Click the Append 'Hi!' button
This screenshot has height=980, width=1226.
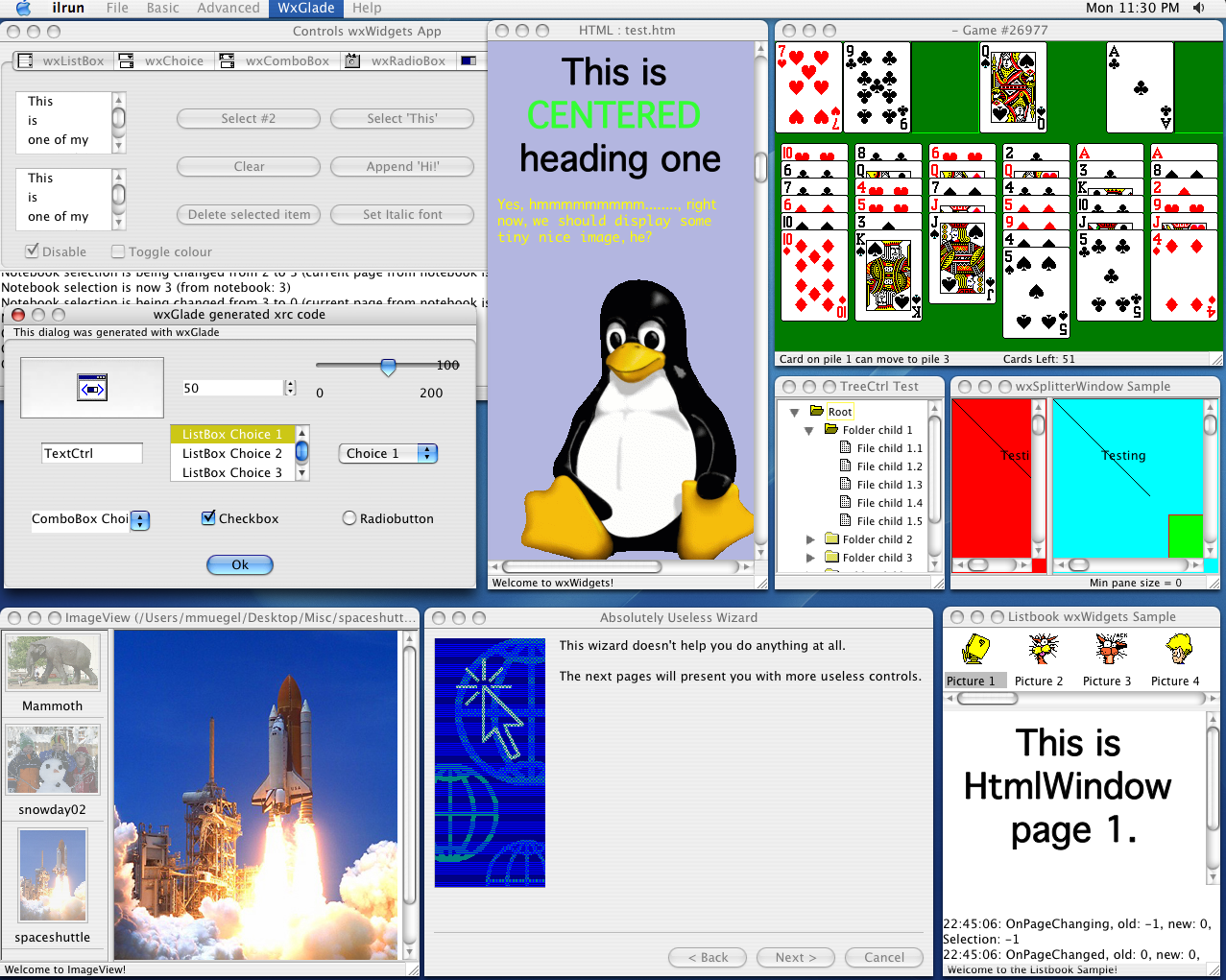[402, 167]
